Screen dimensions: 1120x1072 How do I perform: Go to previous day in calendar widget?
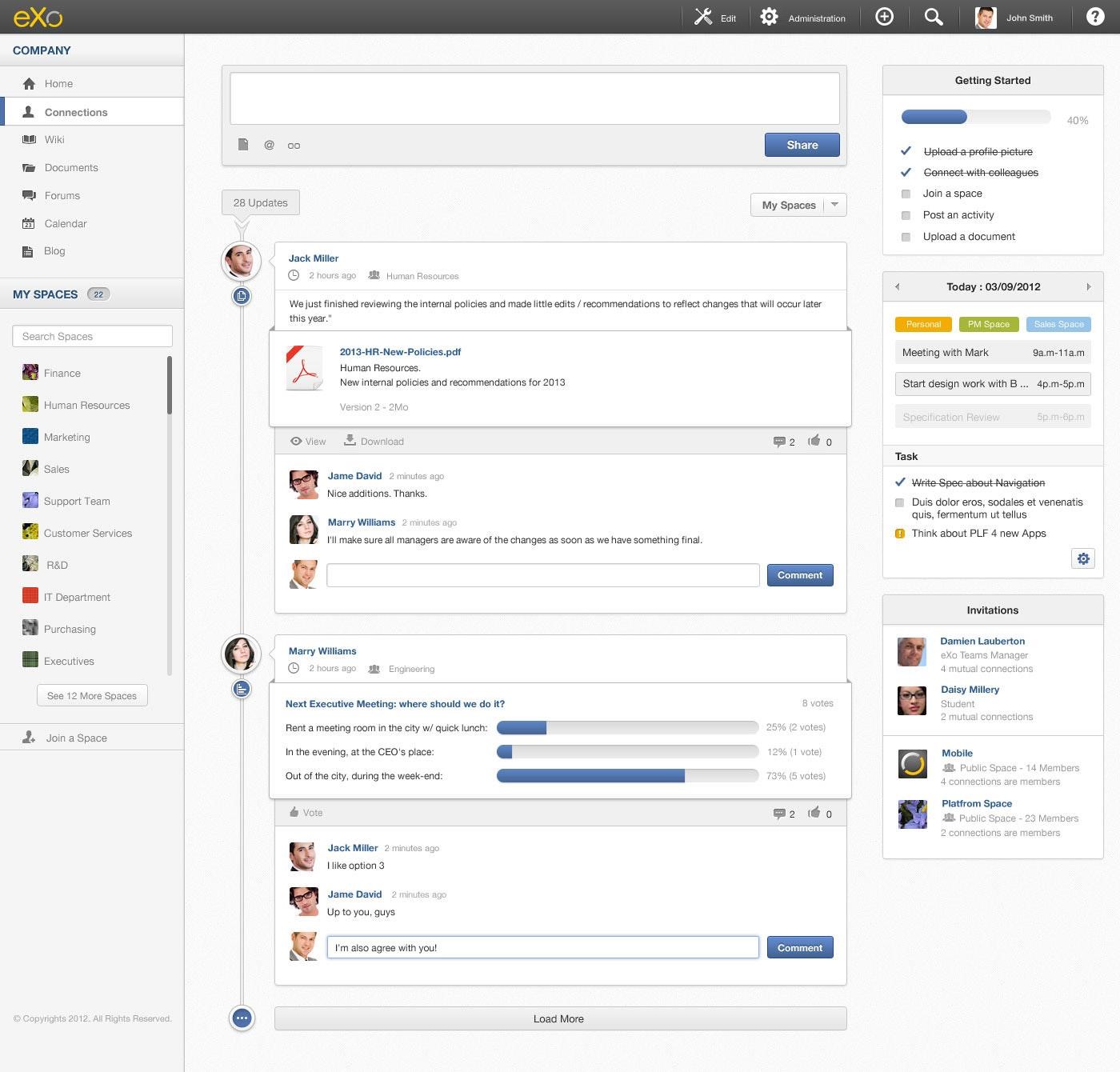pos(897,286)
